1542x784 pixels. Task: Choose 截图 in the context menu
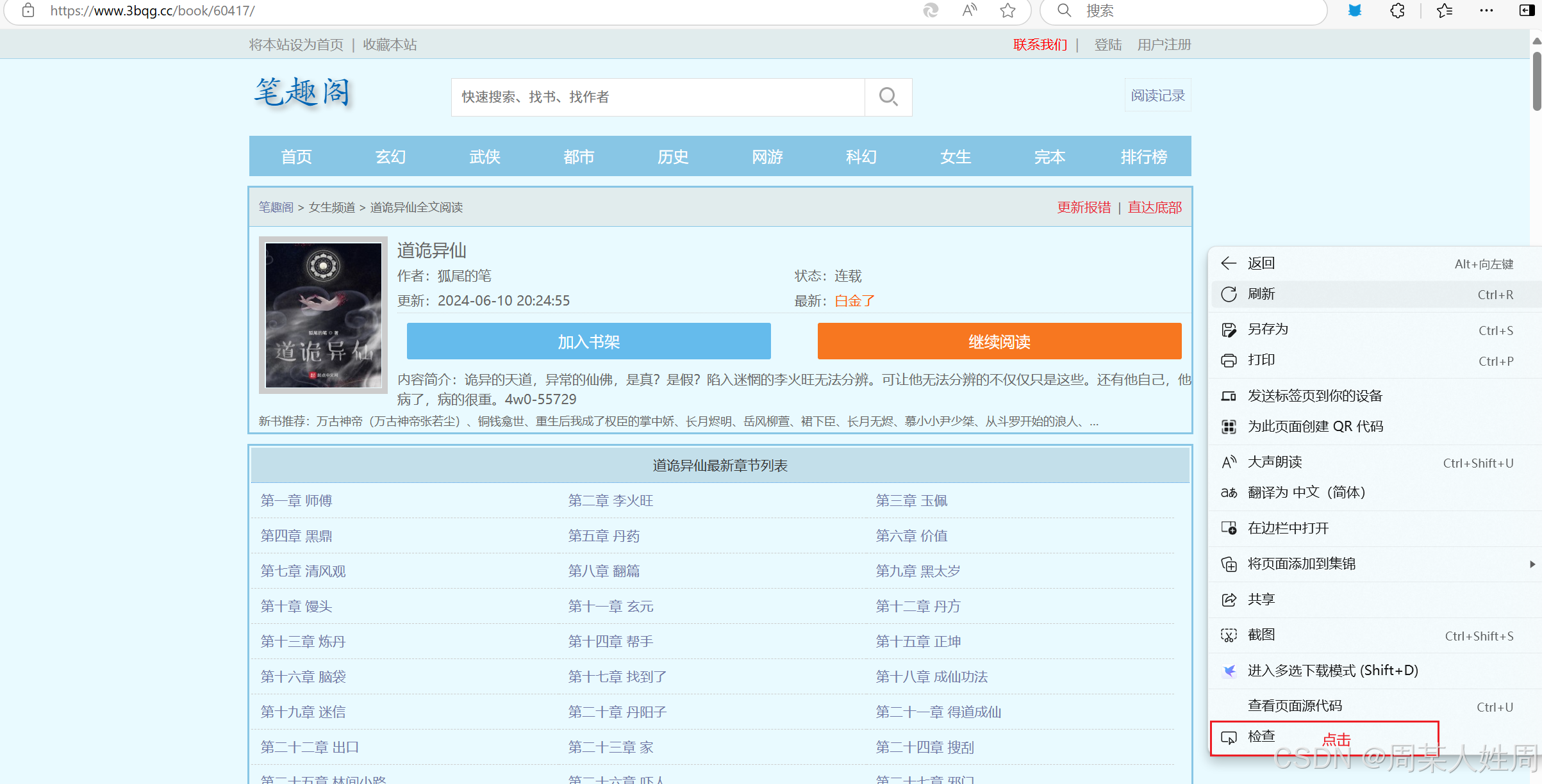coord(1375,635)
